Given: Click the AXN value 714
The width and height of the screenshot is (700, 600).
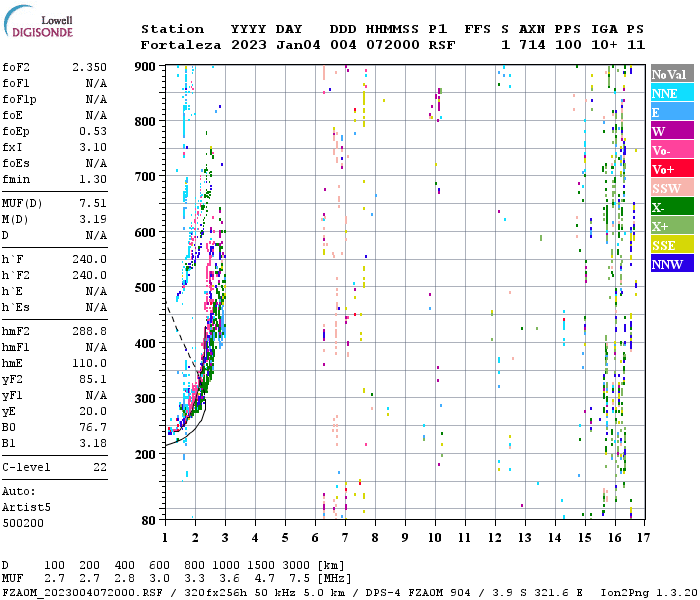Looking at the screenshot, I should tap(532, 45).
